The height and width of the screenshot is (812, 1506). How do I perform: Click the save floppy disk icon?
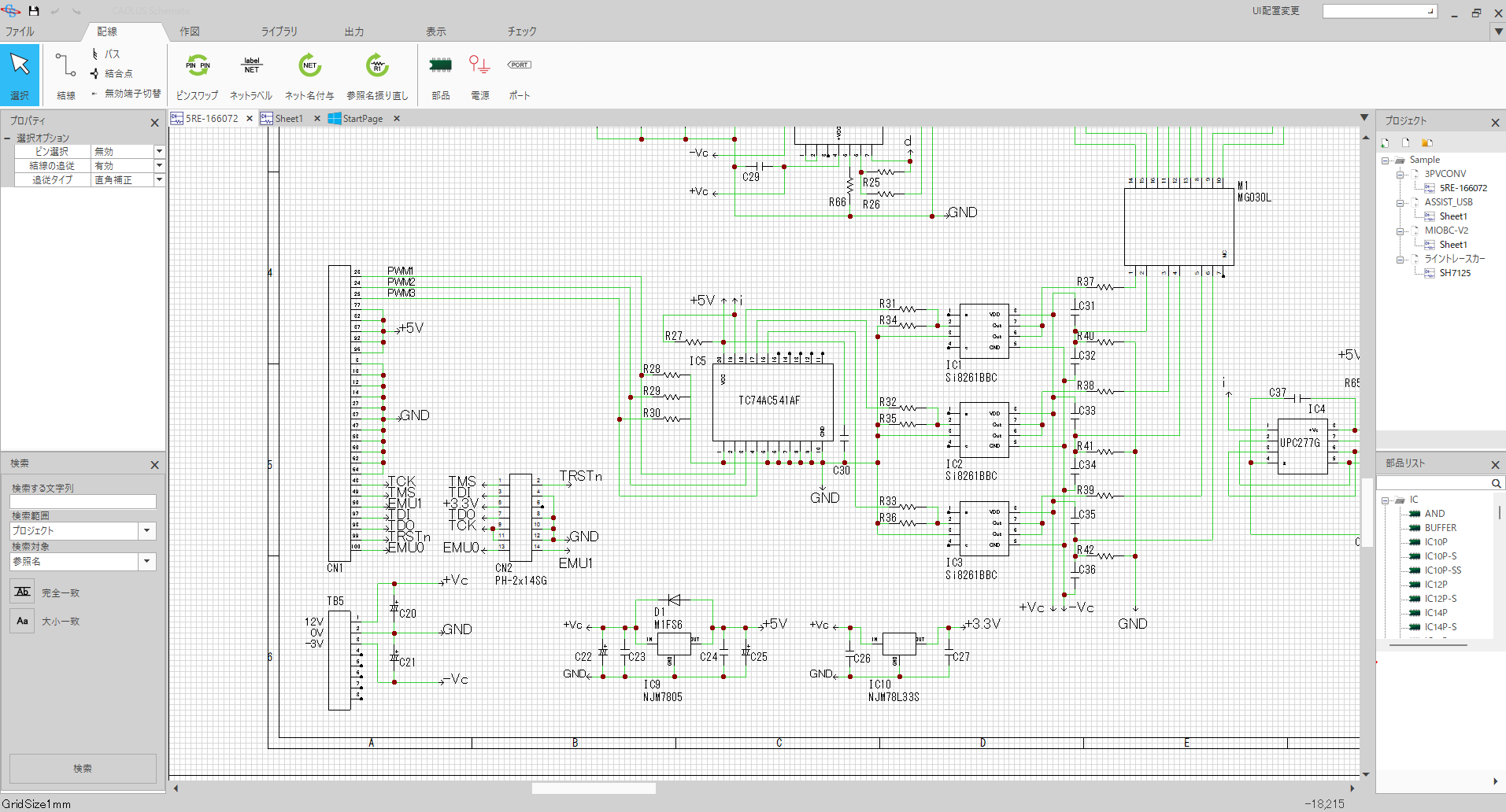point(34,11)
